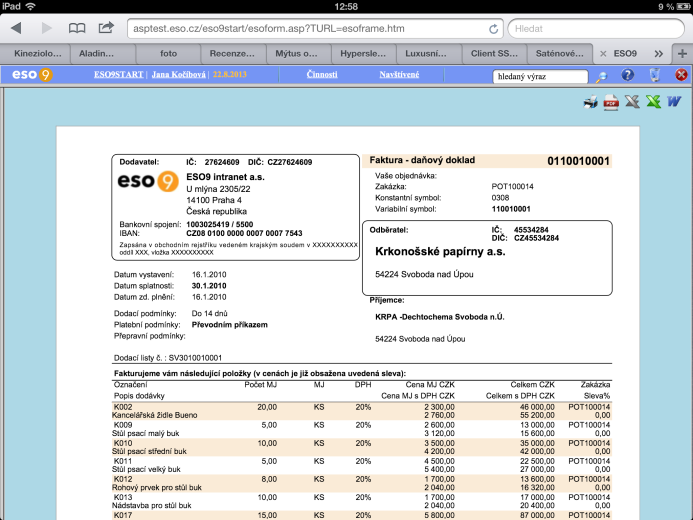Click Označení column header
The width and height of the screenshot is (693, 520).
131,385
